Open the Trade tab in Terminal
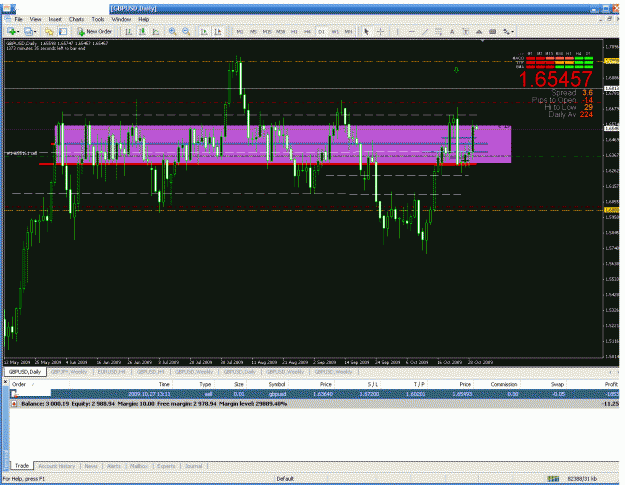Image resolution: width=625 pixels, height=485 pixels. click(x=22, y=465)
